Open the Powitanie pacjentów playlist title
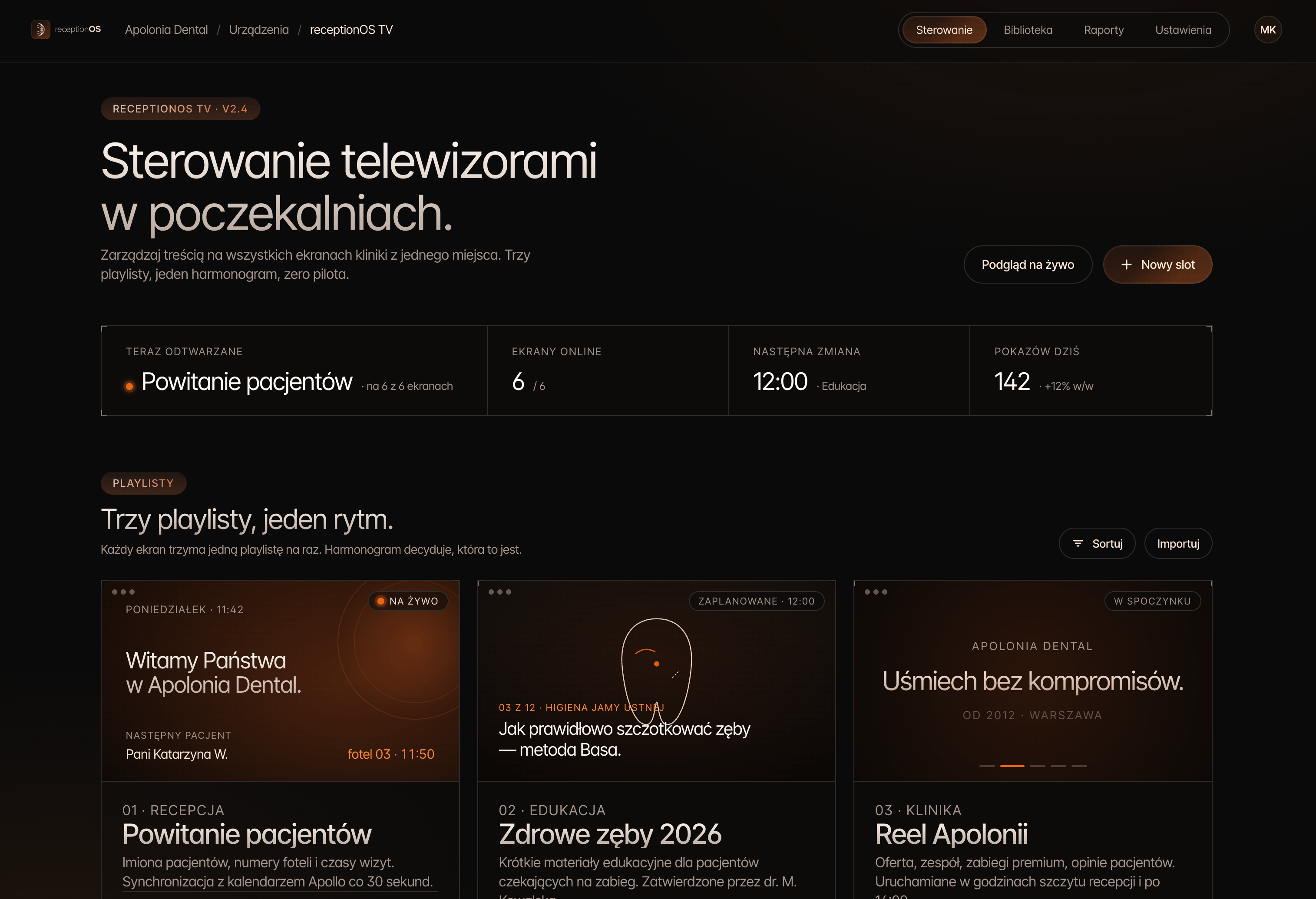This screenshot has height=899, width=1316. (x=247, y=834)
